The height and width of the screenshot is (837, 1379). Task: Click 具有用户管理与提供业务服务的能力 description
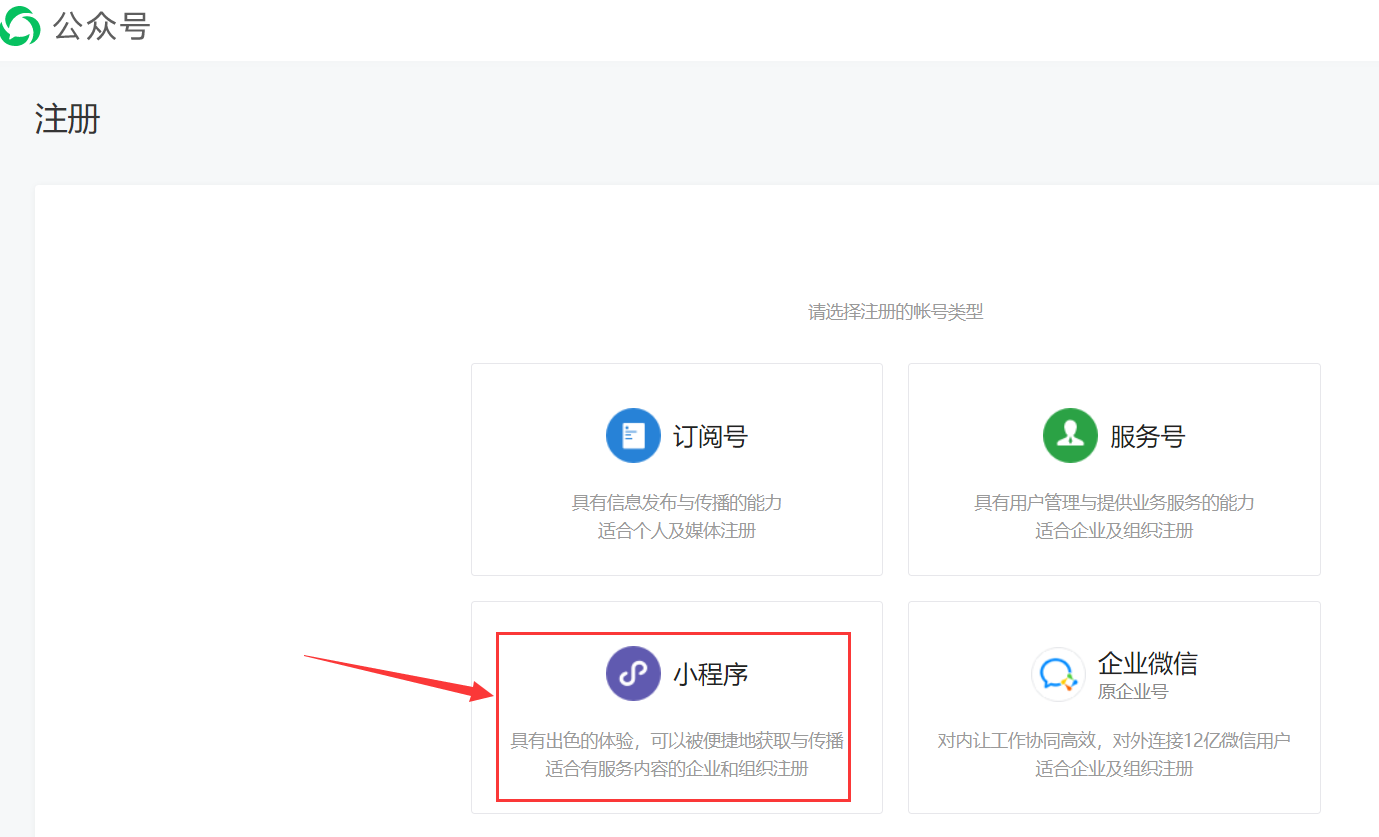tap(1114, 502)
